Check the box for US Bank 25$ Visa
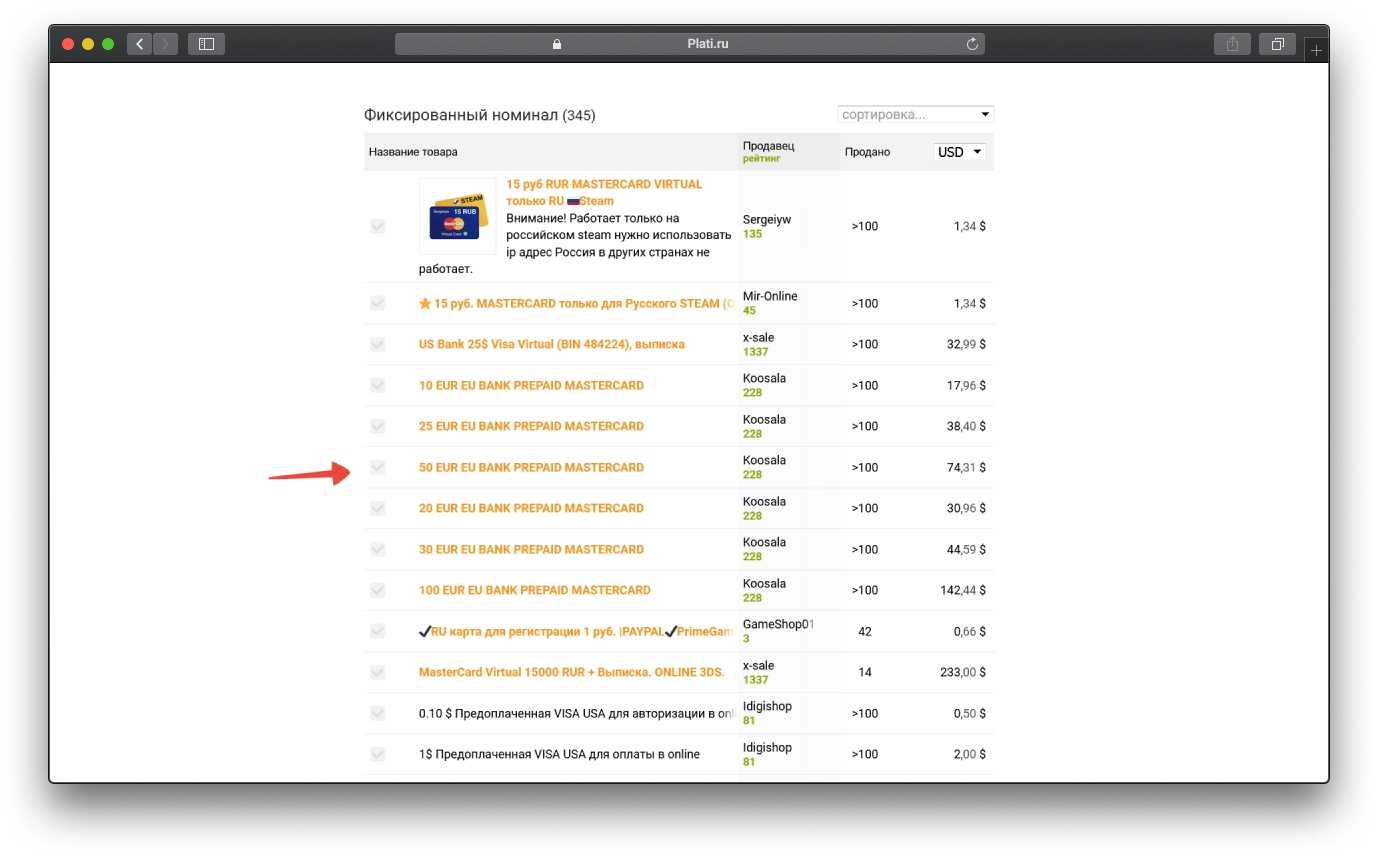 377,344
